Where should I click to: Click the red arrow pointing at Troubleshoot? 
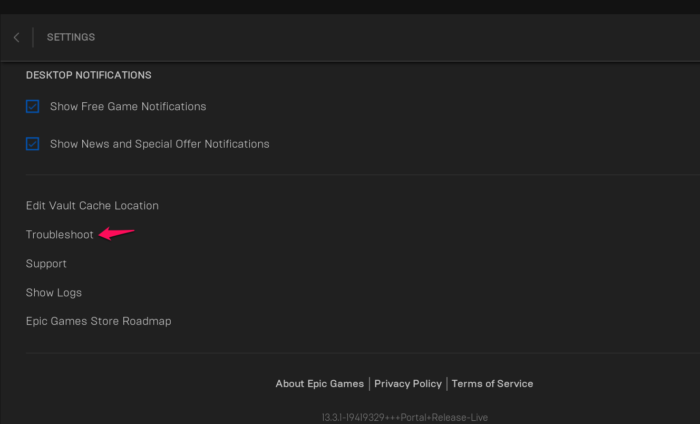tap(116, 234)
